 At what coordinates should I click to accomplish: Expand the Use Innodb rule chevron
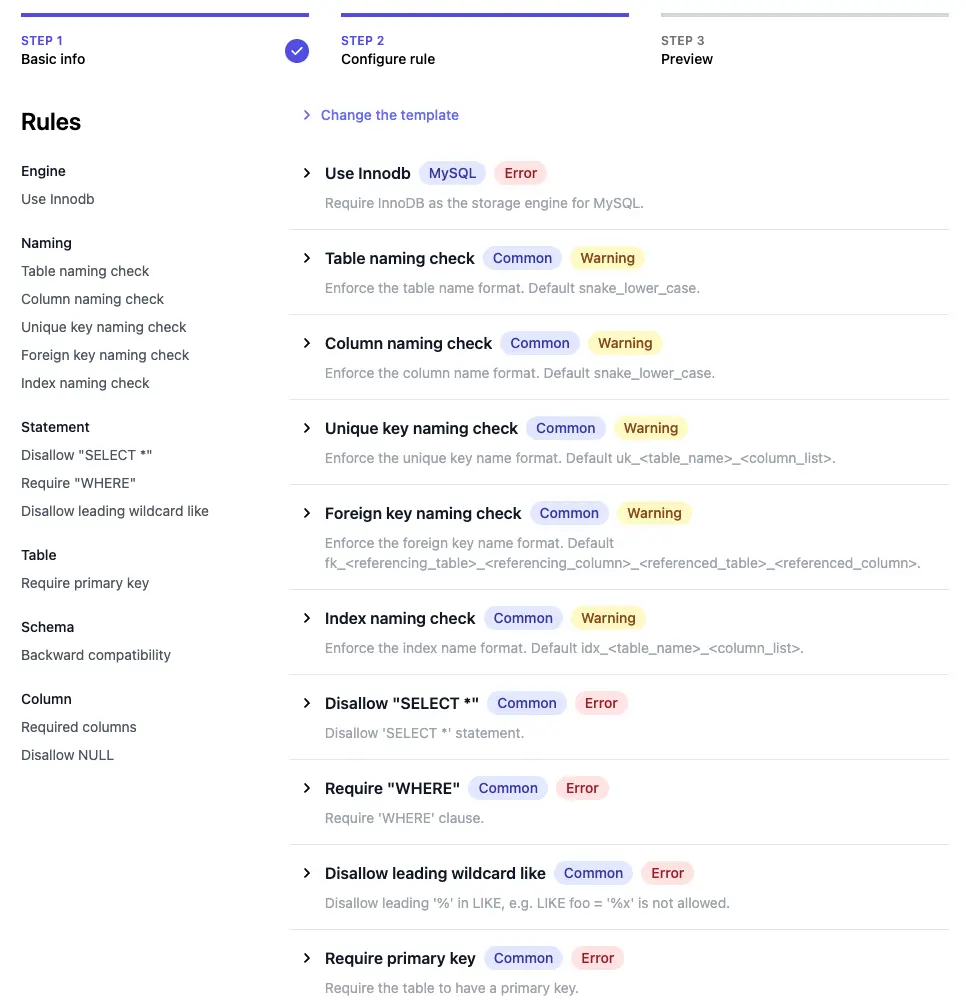(x=307, y=173)
